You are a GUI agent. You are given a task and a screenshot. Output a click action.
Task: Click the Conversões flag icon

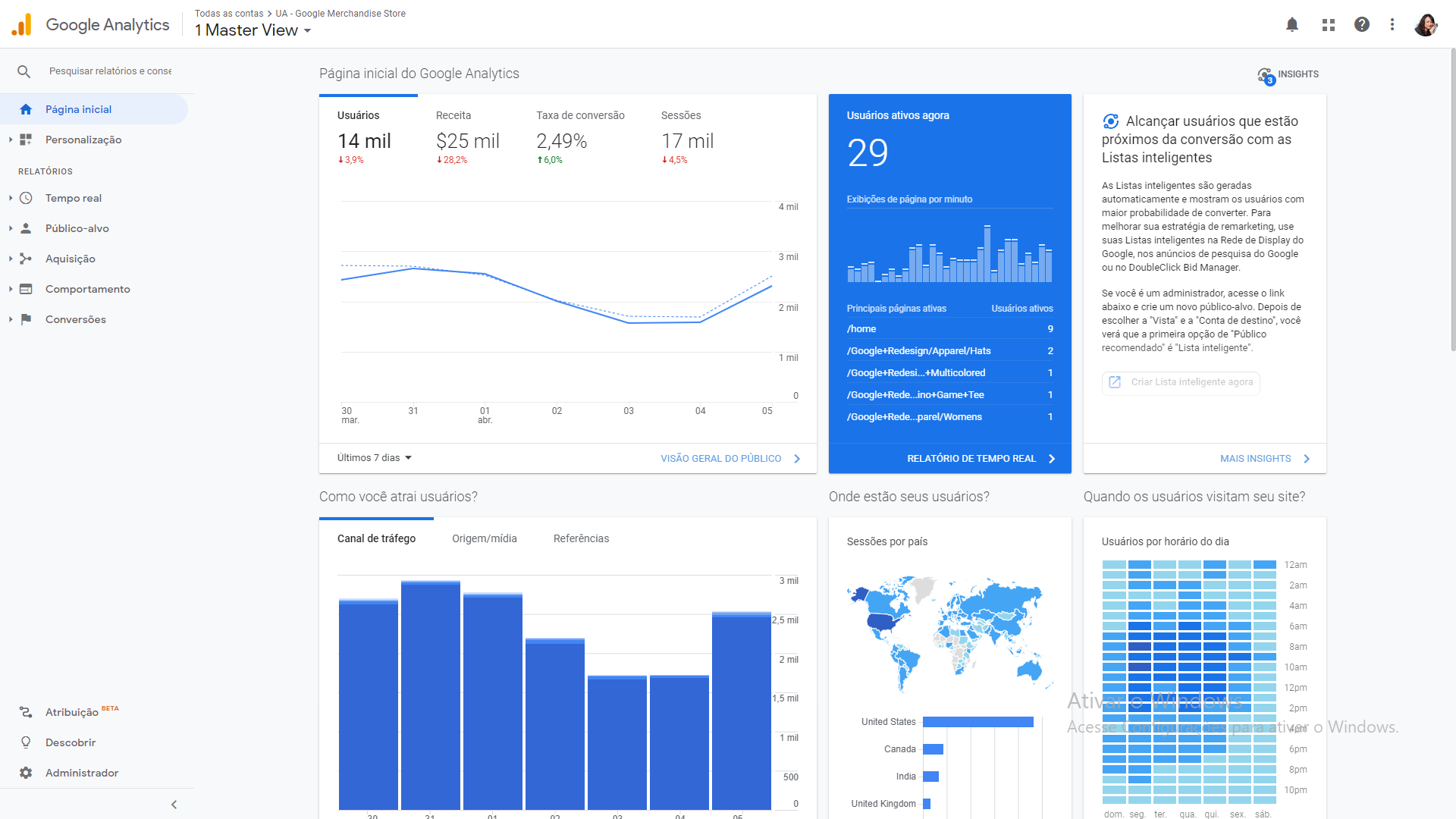26,319
